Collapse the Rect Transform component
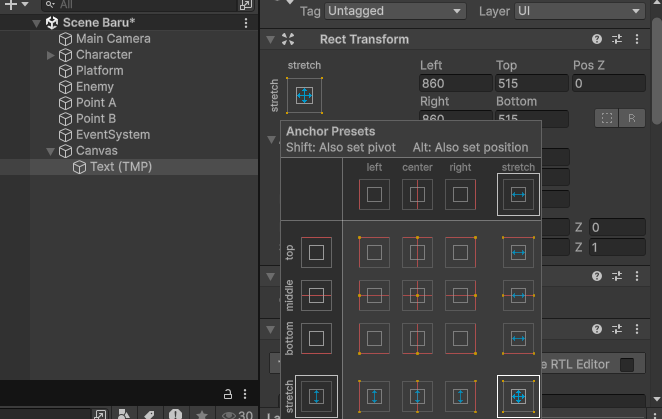This screenshot has width=662, height=419. click(271, 40)
